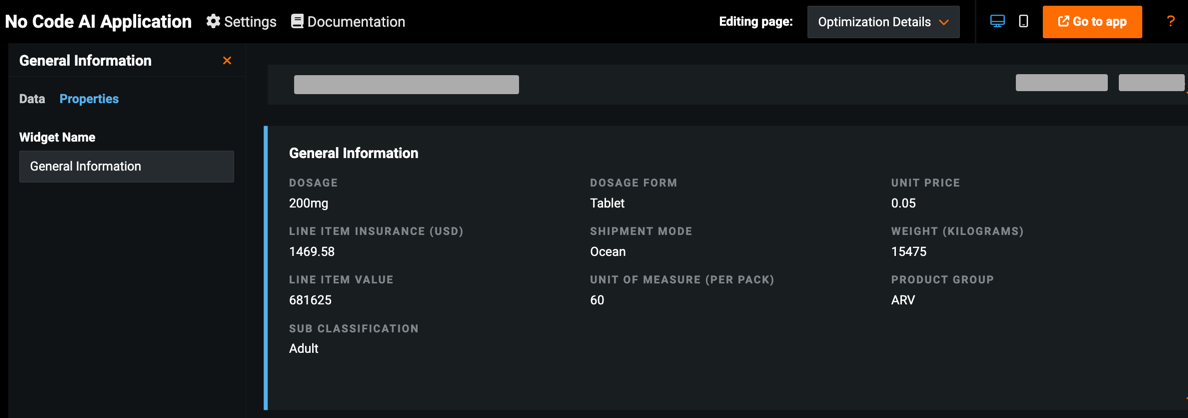This screenshot has width=1188, height=418.
Task: Switch to desktop preview layout icon
Action: (997, 21)
